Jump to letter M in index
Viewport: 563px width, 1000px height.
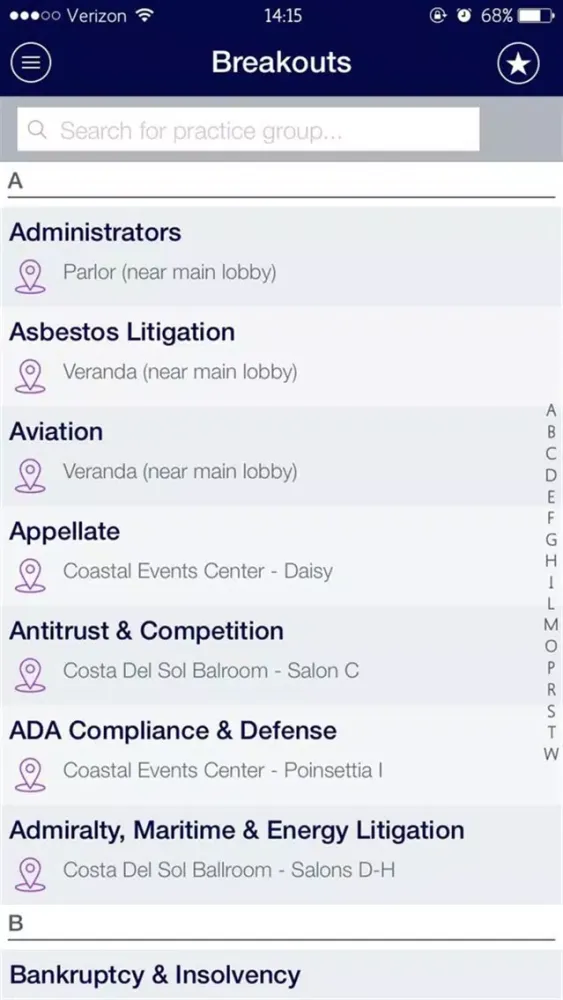coord(551,625)
